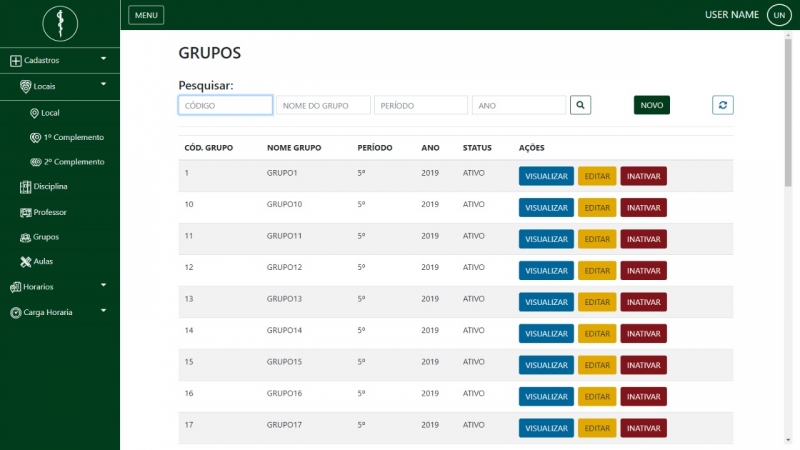Click INATIVAR for GRUPO15
Viewport: 800px width, 450px height.
point(643,365)
